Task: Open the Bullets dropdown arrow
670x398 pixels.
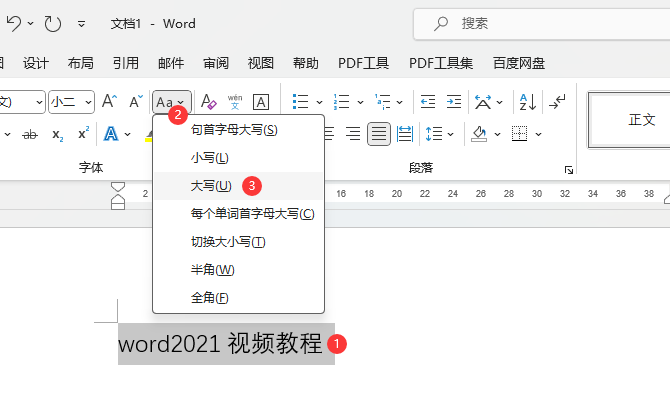Action: tap(319, 102)
